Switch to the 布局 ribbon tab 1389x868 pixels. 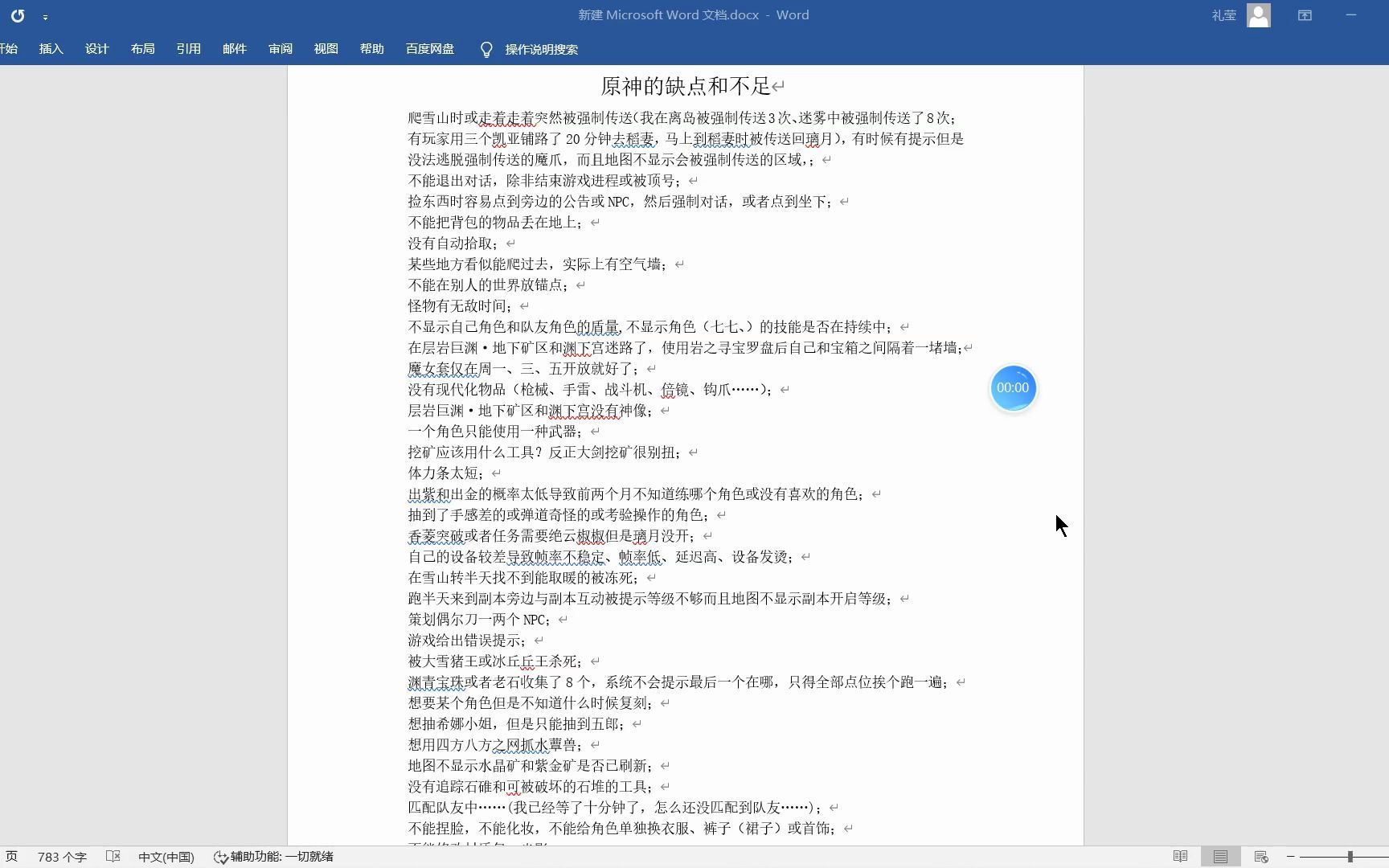pyautogui.click(x=142, y=49)
